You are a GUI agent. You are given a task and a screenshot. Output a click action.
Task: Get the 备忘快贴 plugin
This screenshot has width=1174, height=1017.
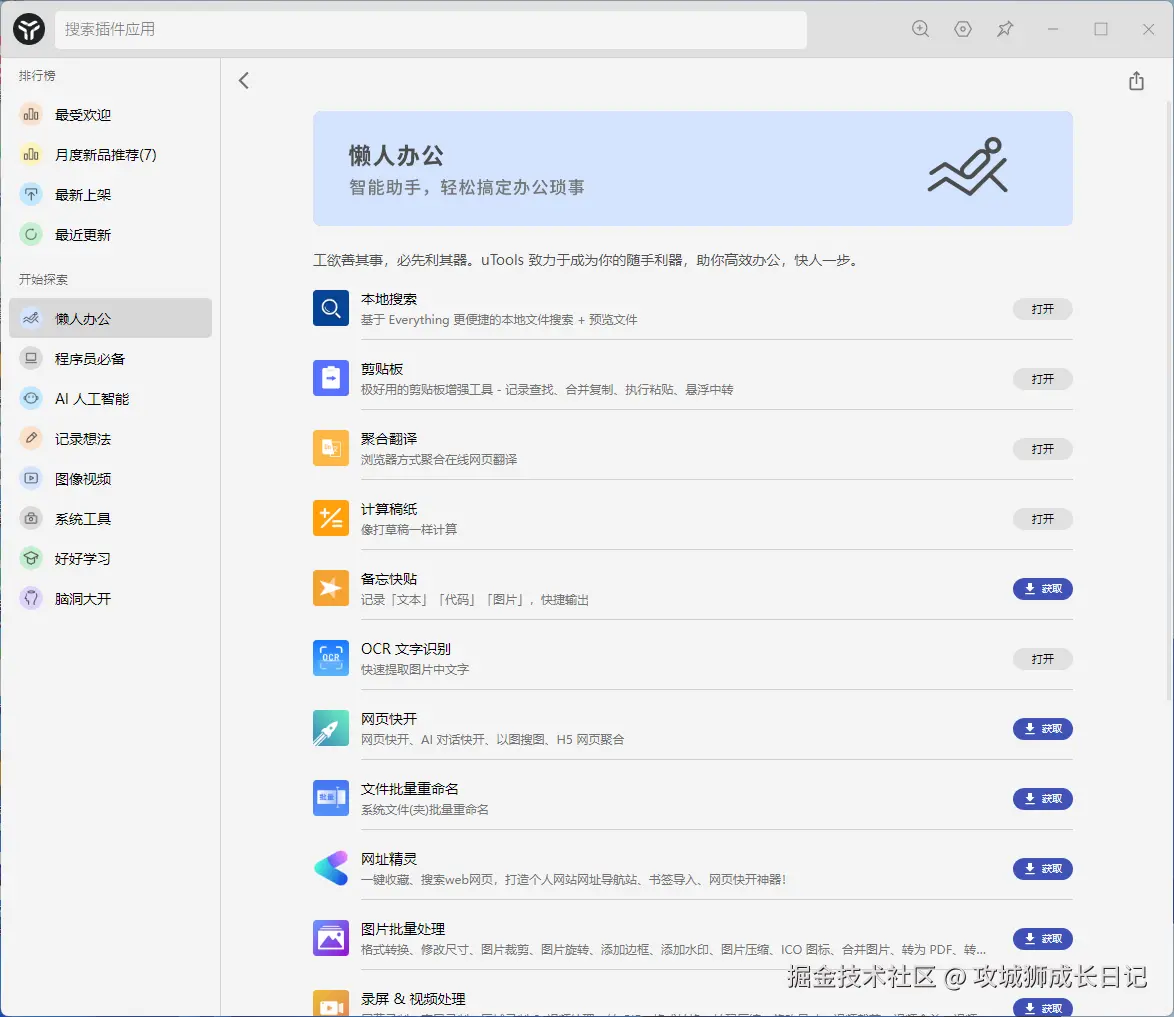pyautogui.click(x=1042, y=589)
